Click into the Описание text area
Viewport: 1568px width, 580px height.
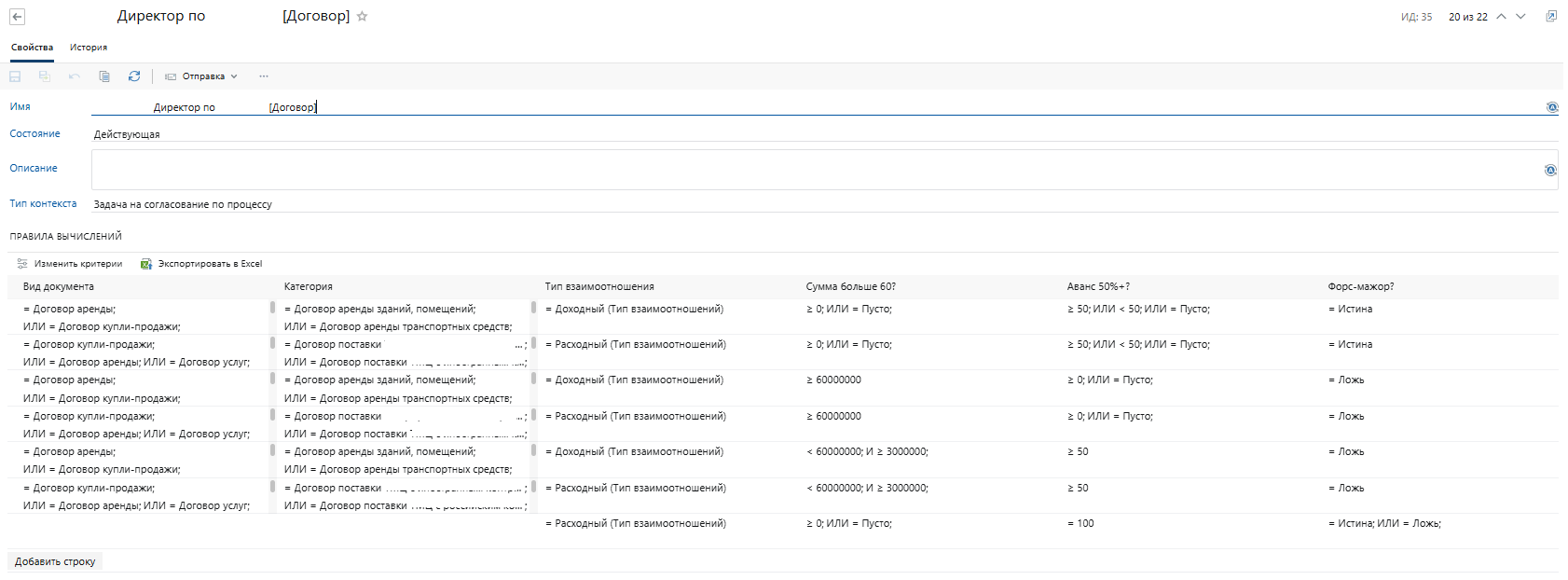point(811,170)
